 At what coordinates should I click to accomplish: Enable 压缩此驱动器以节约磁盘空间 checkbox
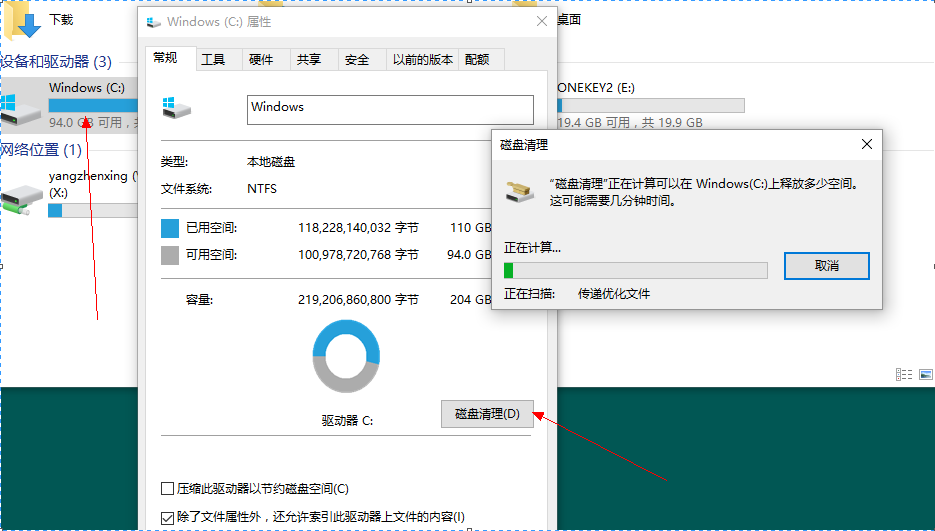tap(168, 489)
